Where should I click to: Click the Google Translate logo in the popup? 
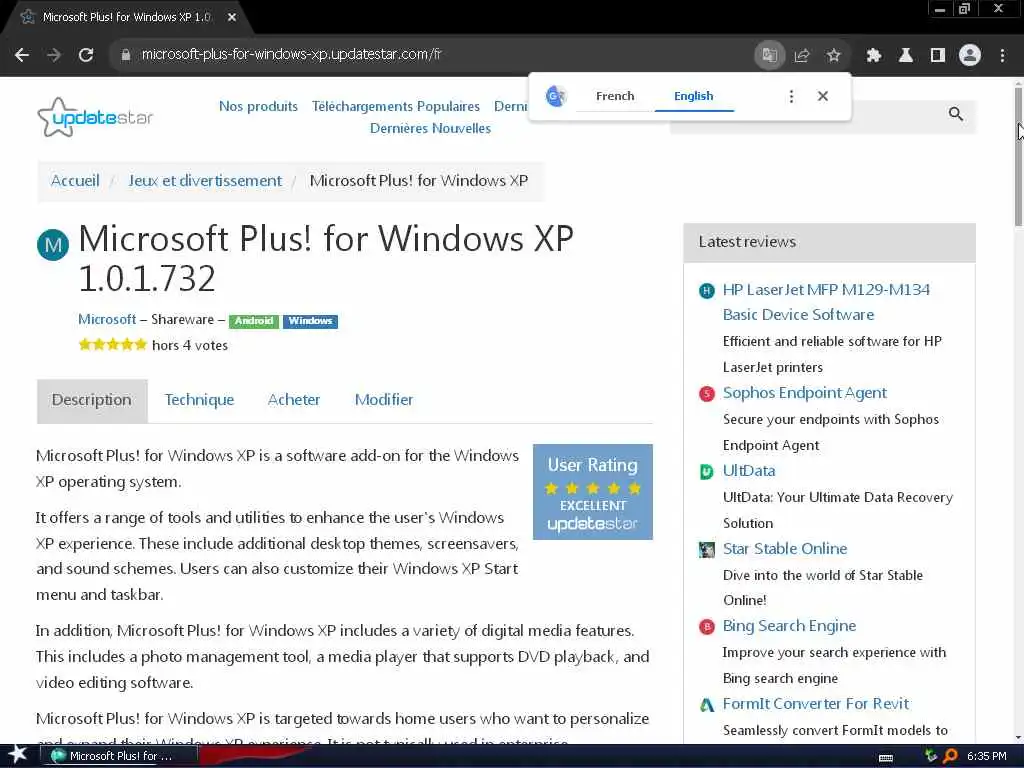click(556, 97)
